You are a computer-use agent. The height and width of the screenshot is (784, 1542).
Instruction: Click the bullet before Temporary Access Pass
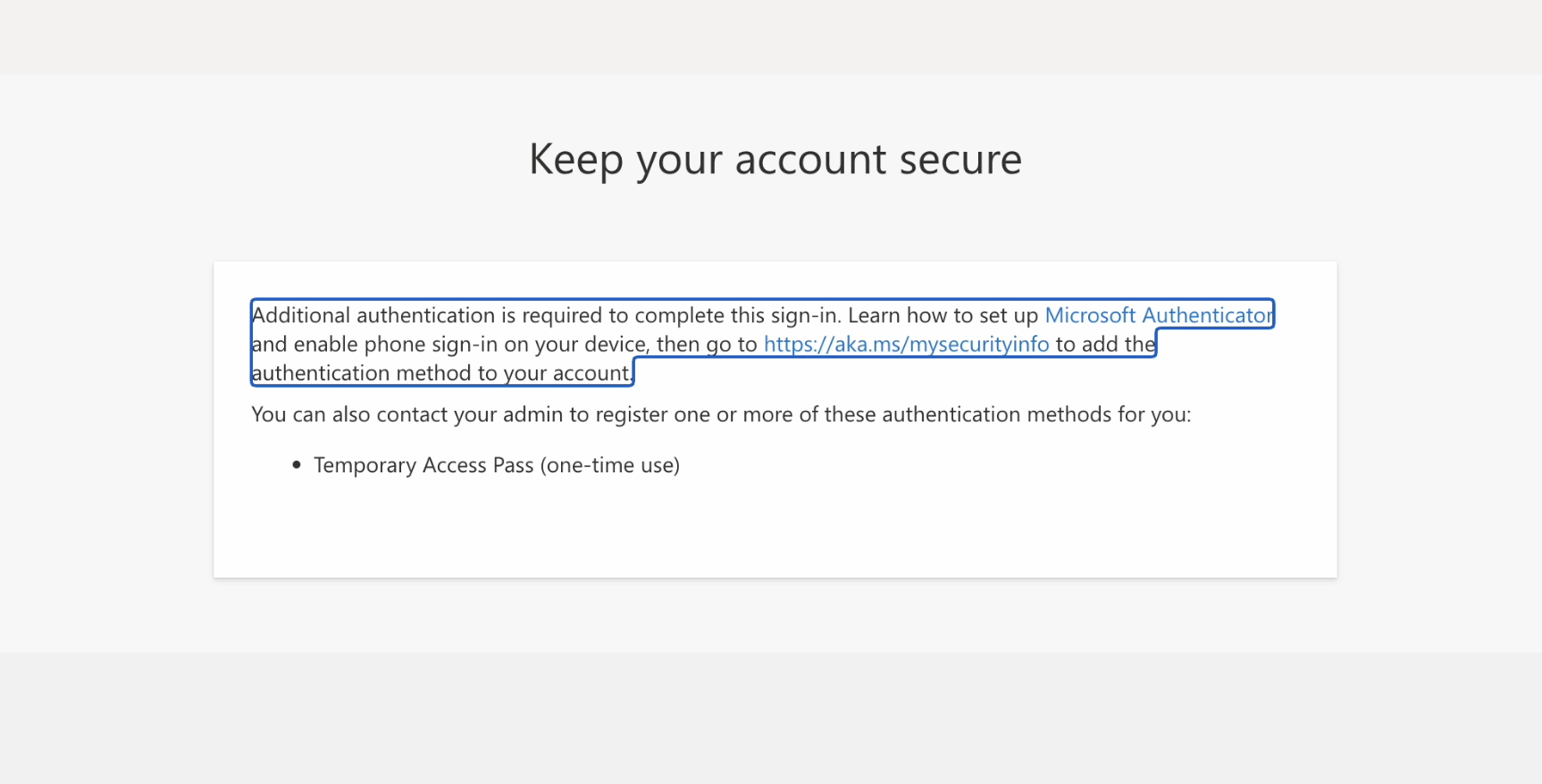click(x=297, y=465)
